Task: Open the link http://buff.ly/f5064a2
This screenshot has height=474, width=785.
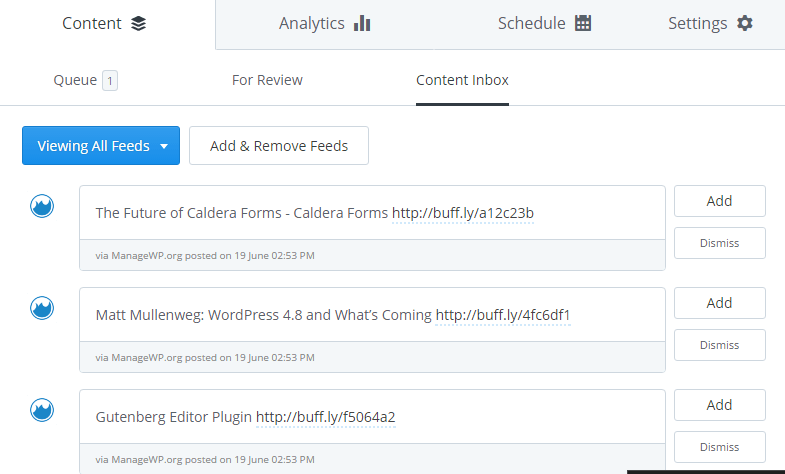Action: click(325, 417)
